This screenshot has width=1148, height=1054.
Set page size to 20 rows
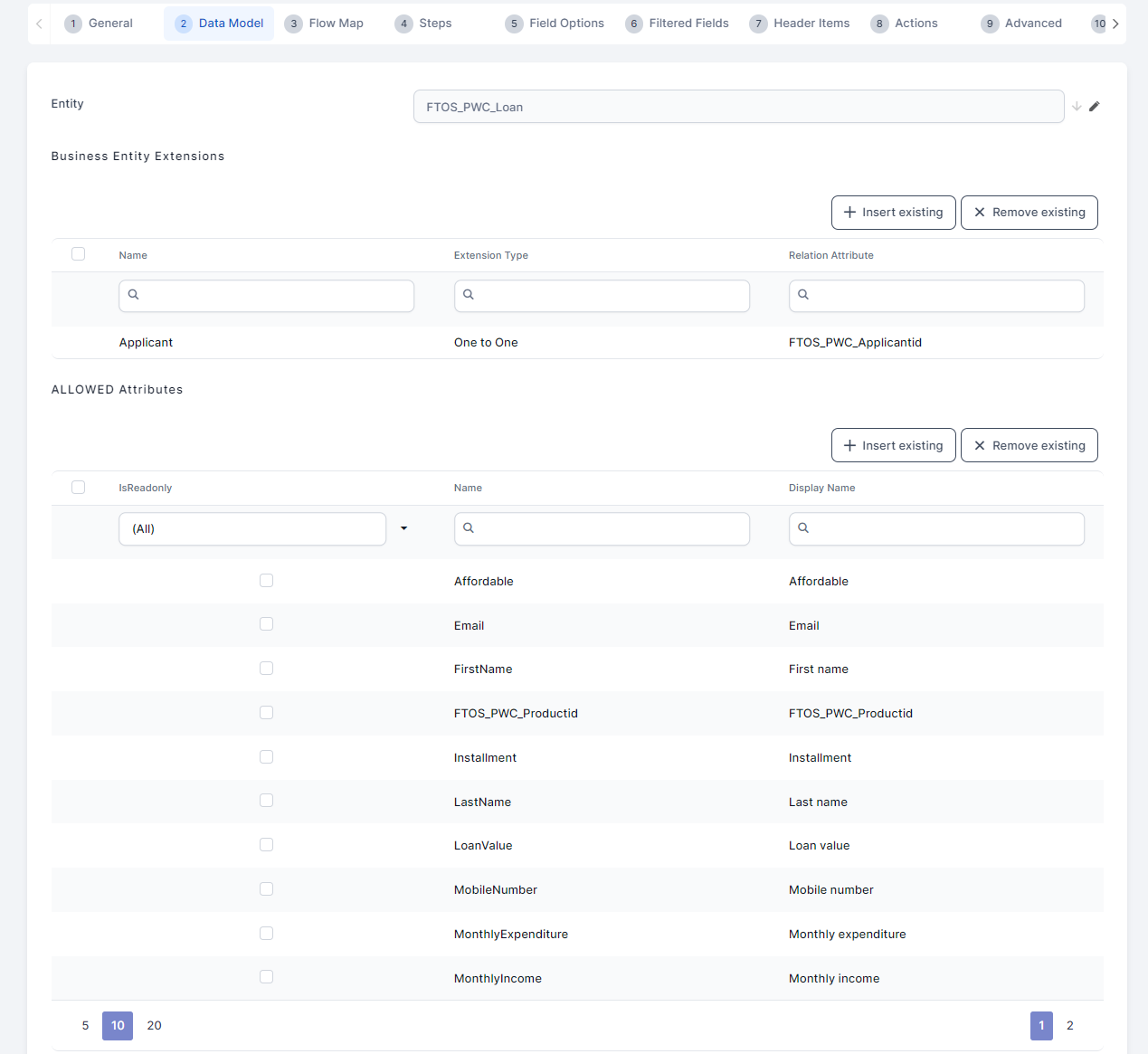pyautogui.click(x=154, y=1025)
